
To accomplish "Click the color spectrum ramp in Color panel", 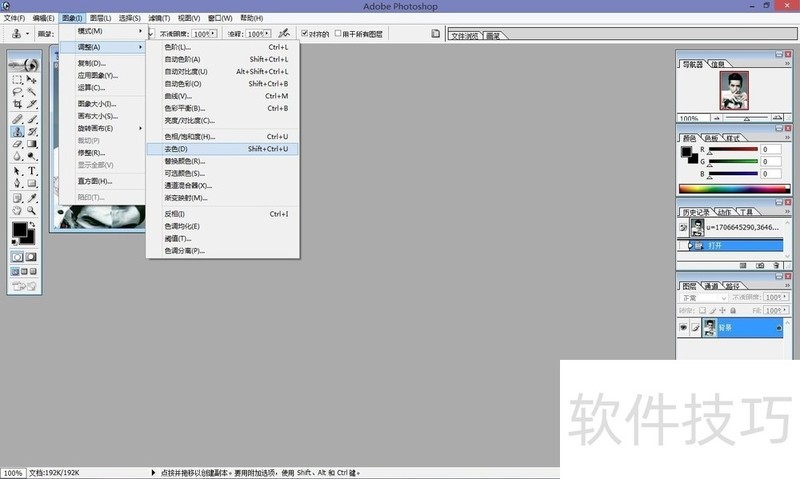I will point(730,188).
